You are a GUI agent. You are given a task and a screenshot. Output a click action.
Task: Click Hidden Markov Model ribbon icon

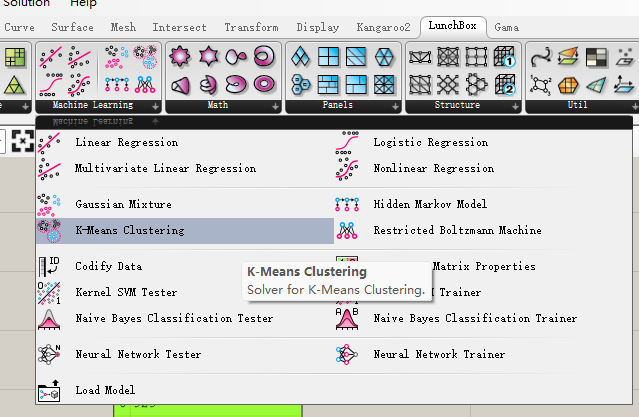coord(117,85)
